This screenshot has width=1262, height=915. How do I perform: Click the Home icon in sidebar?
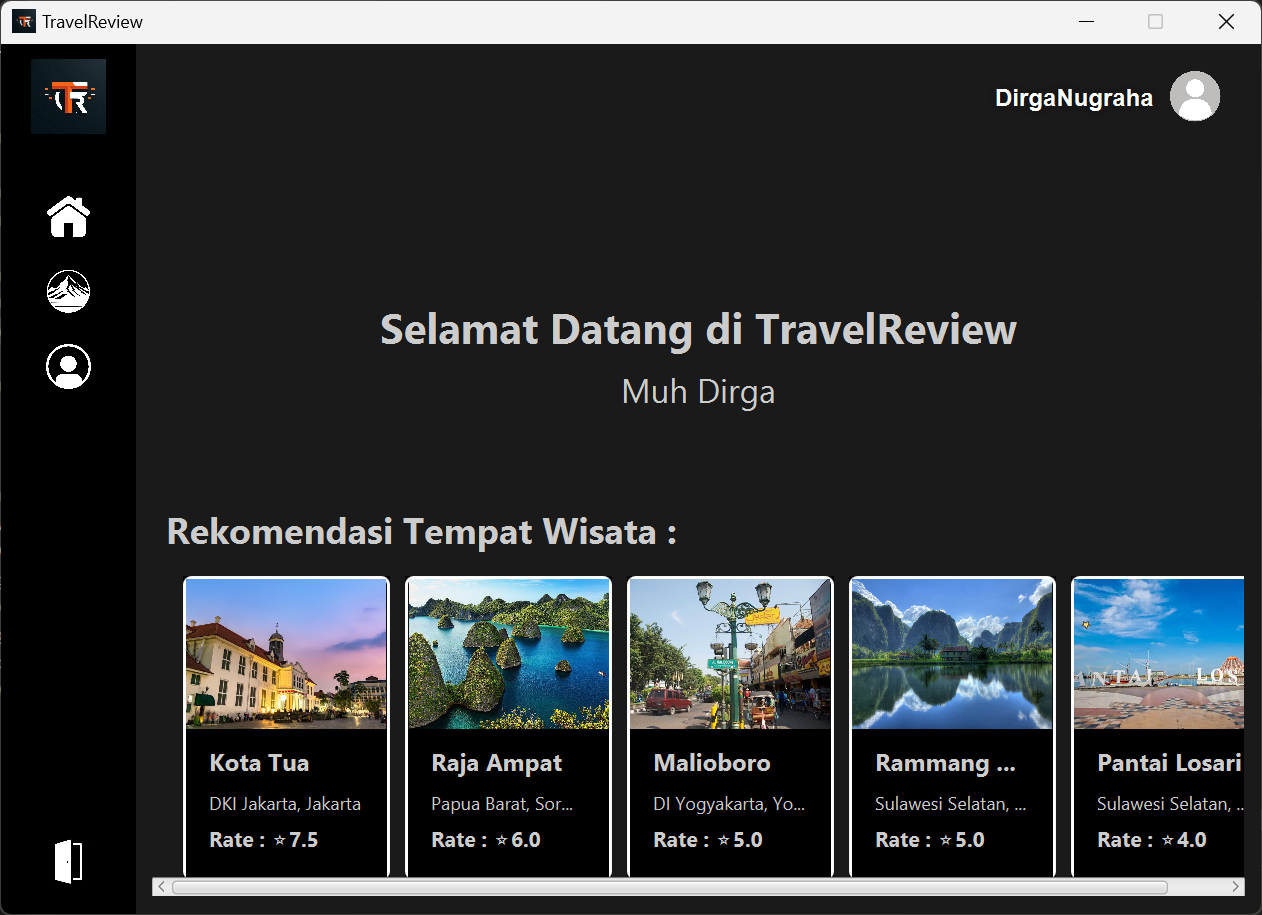tap(68, 216)
